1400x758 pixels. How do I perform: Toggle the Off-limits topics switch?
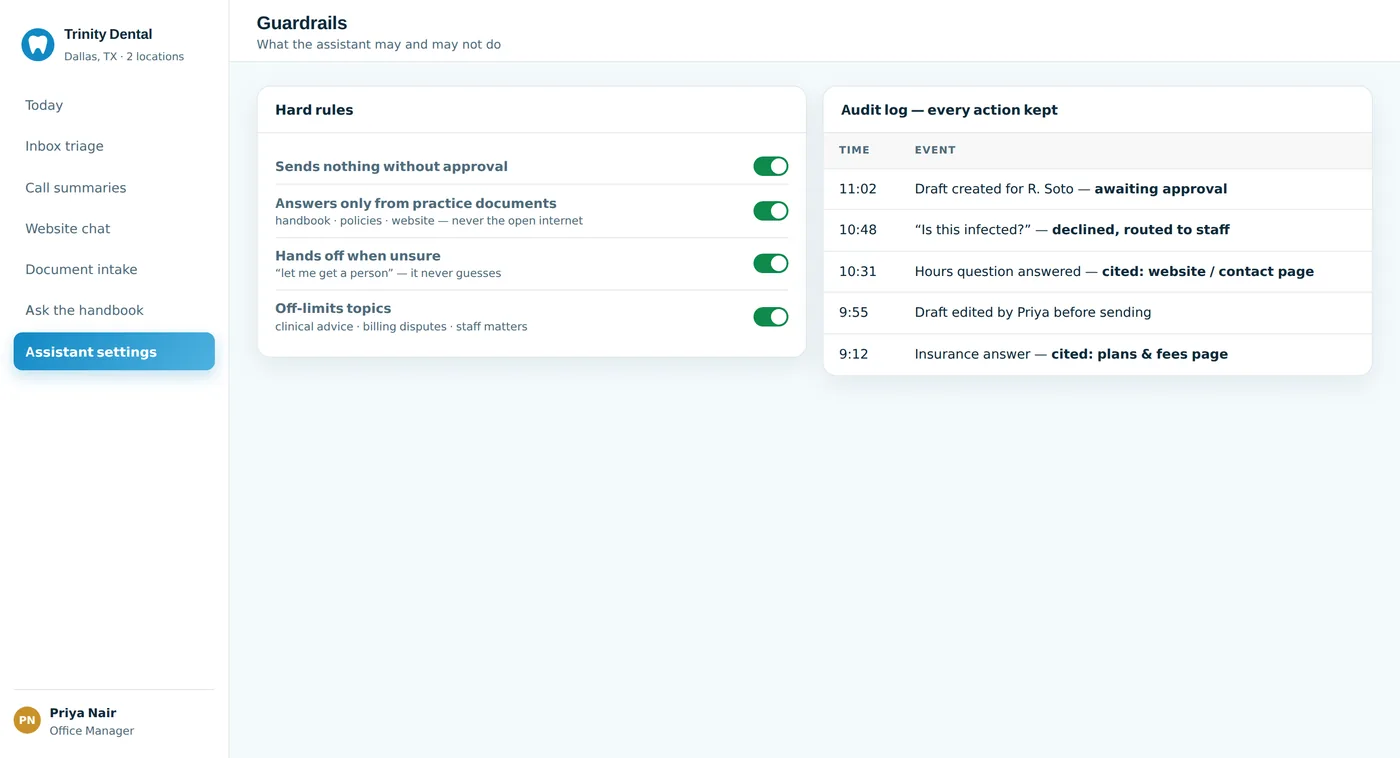click(x=771, y=317)
